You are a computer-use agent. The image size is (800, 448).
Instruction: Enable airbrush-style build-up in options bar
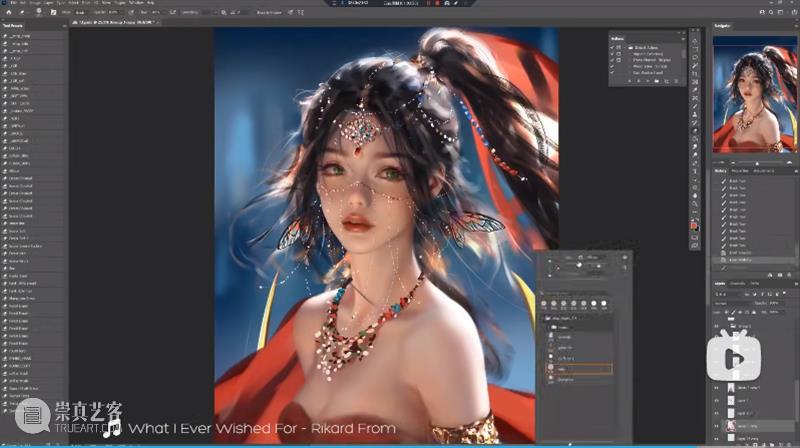[x=172, y=12]
